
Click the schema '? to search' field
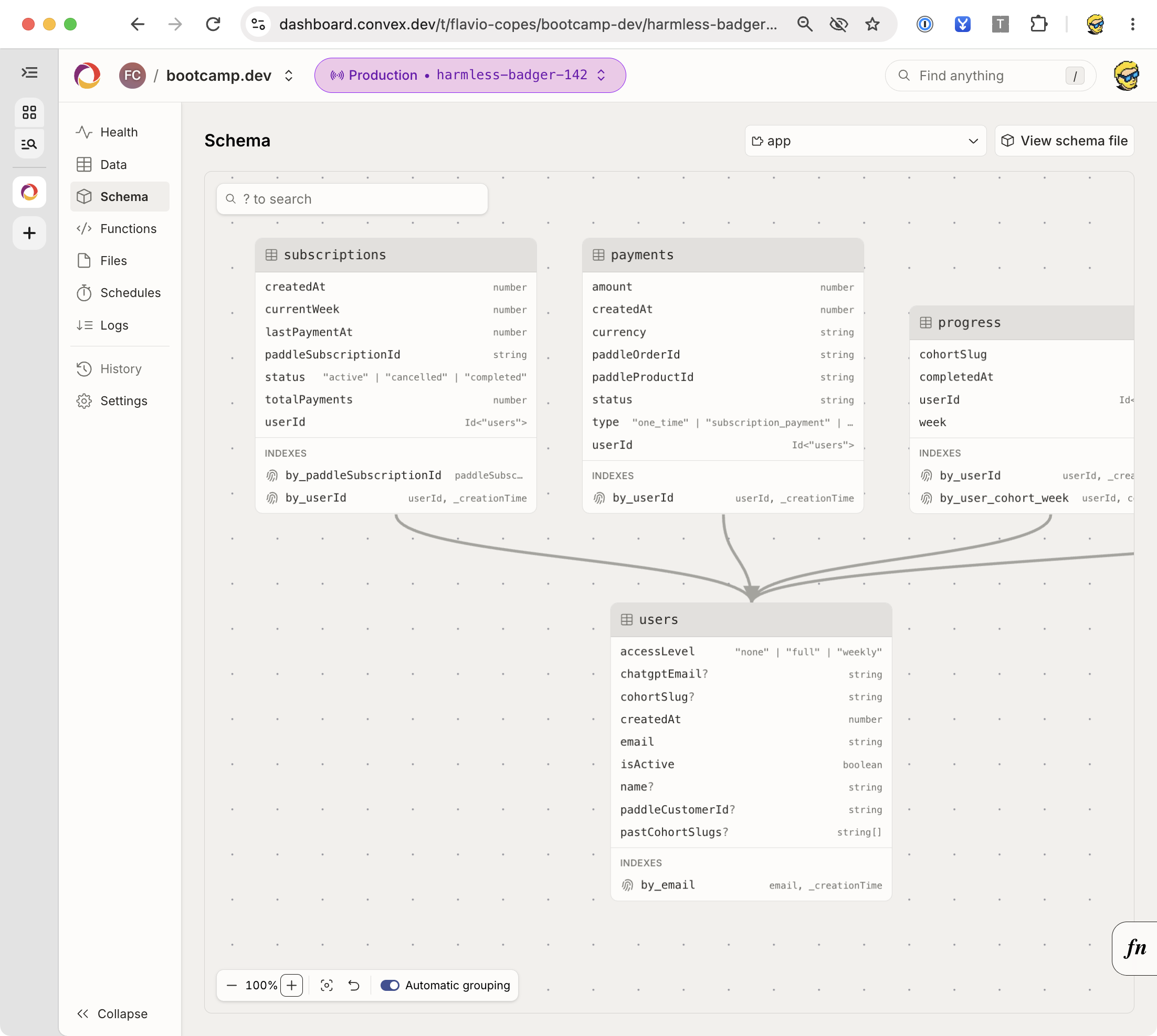[352, 199]
